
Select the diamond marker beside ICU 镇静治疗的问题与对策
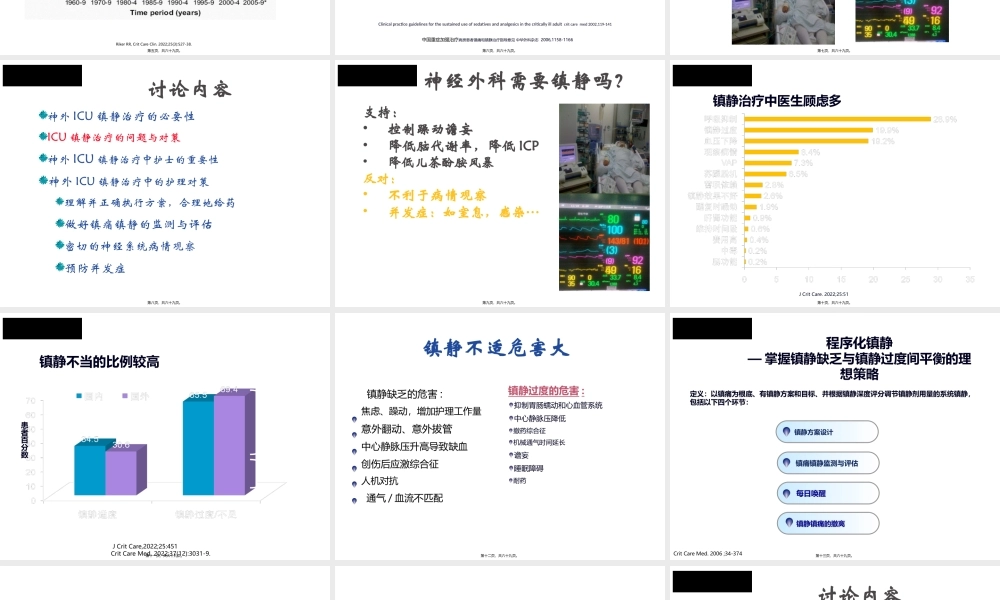pos(44,137)
